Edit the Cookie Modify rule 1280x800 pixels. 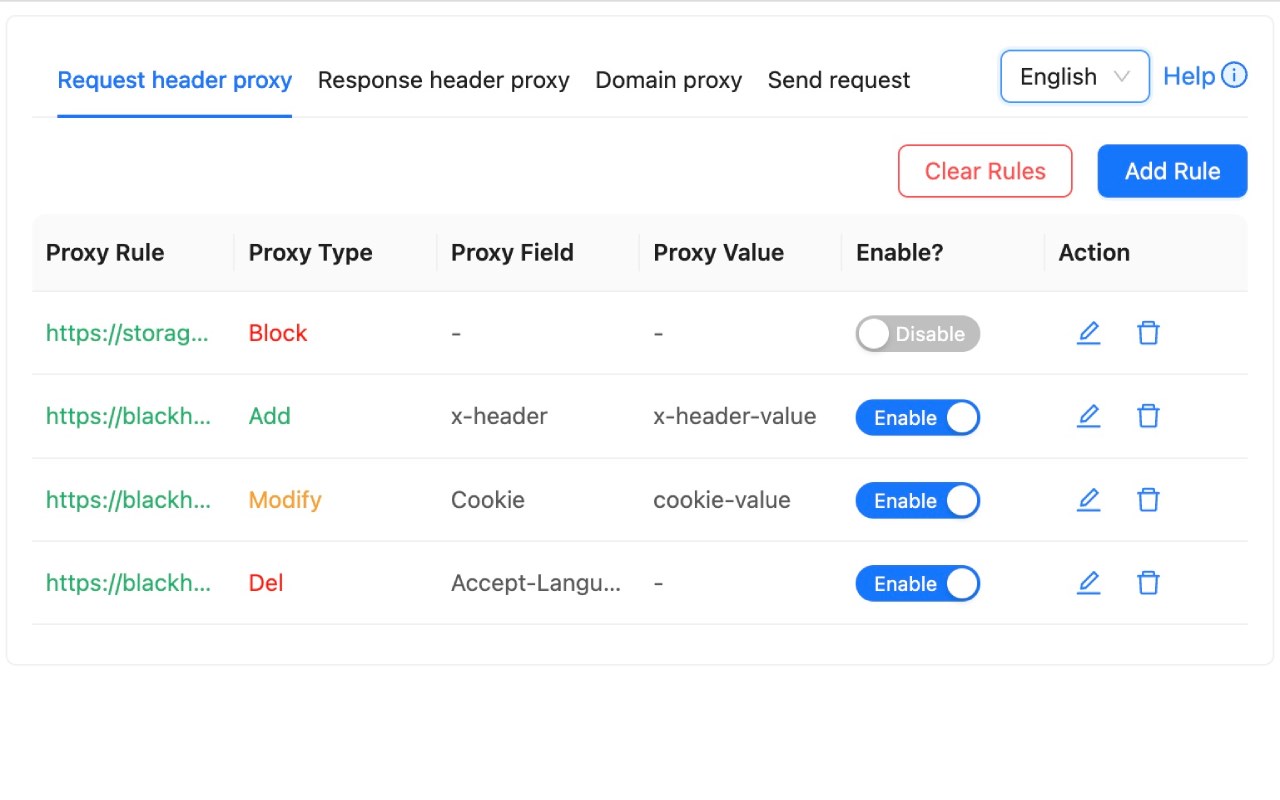[x=1088, y=499]
